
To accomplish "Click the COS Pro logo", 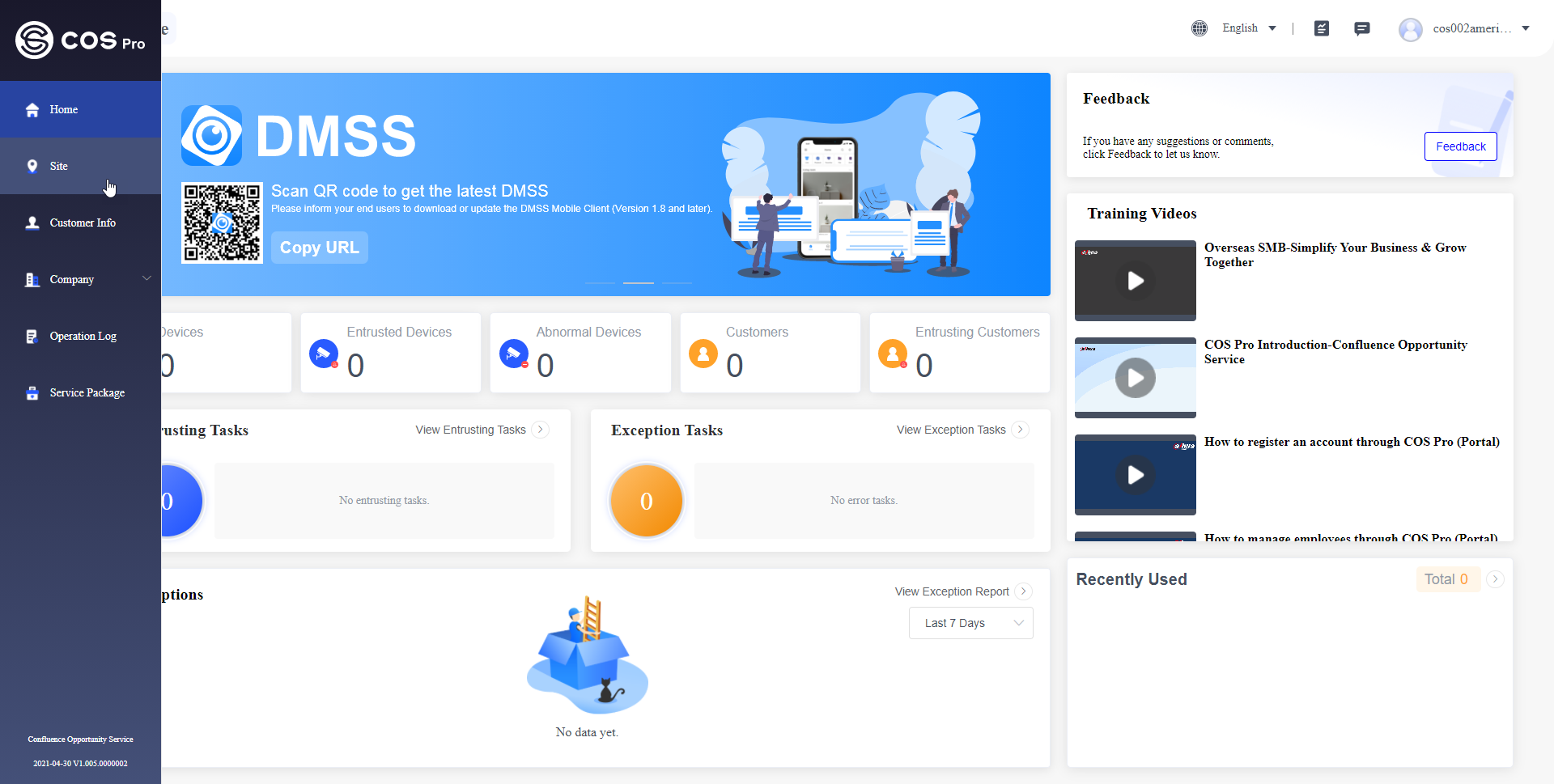I will [x=80, y=40].
